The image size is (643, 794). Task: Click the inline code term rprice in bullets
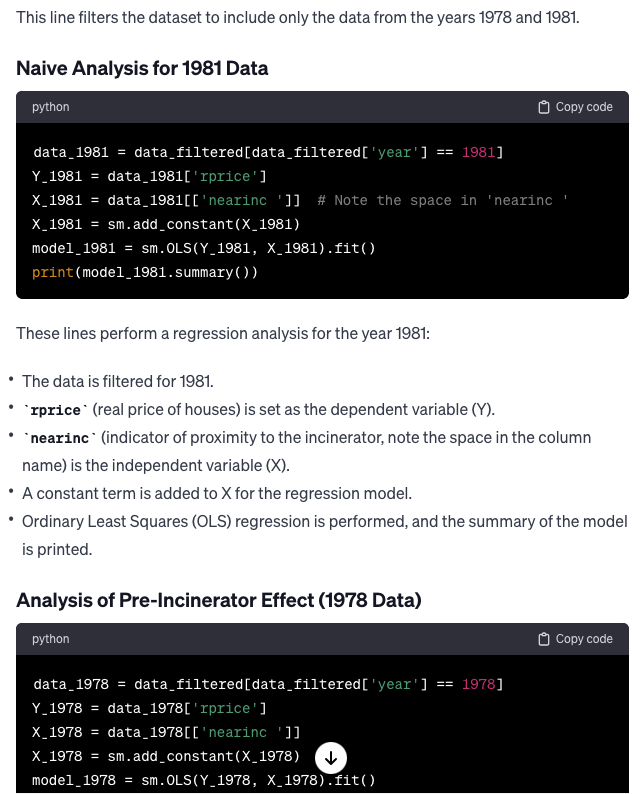(x=56, y=410)
